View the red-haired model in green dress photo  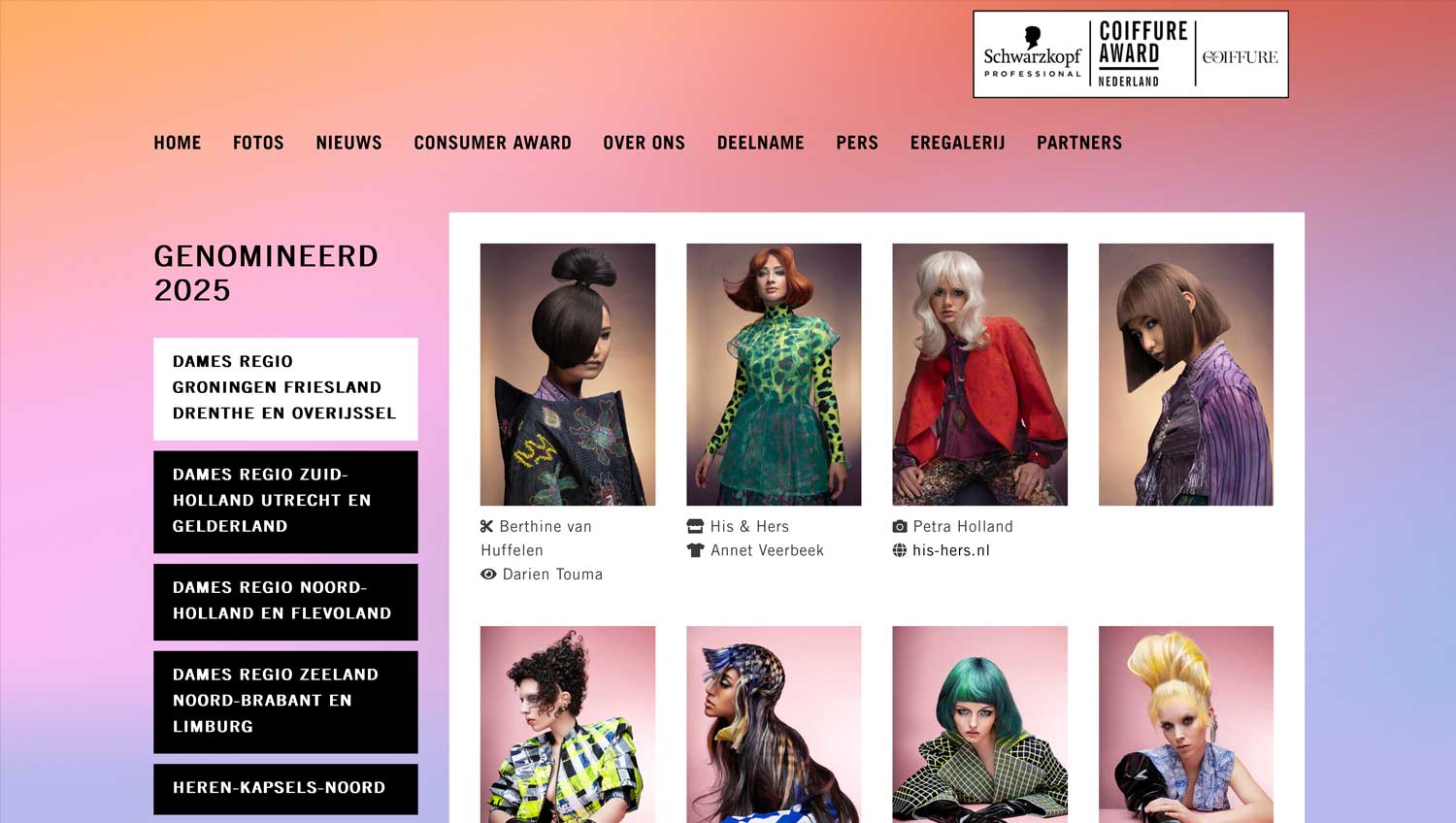774,374
